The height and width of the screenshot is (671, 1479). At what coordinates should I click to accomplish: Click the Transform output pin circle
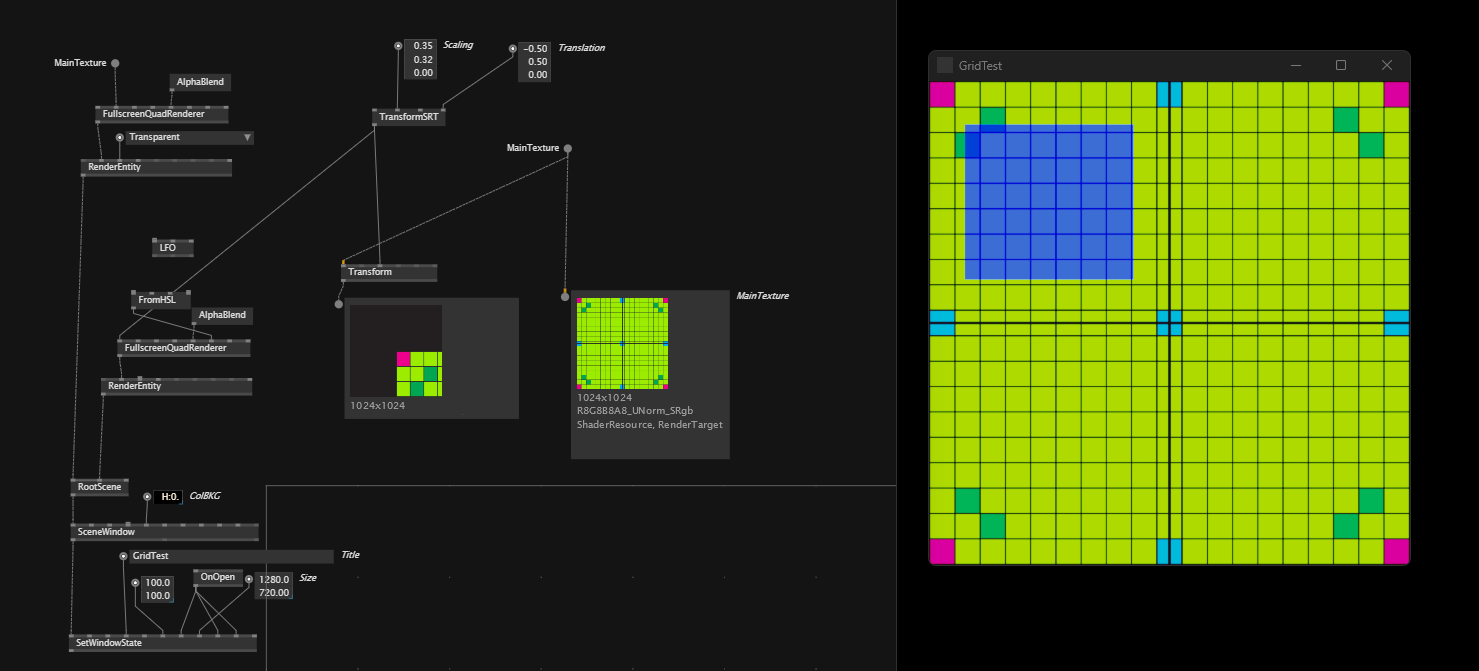click(x=339, y=304)
